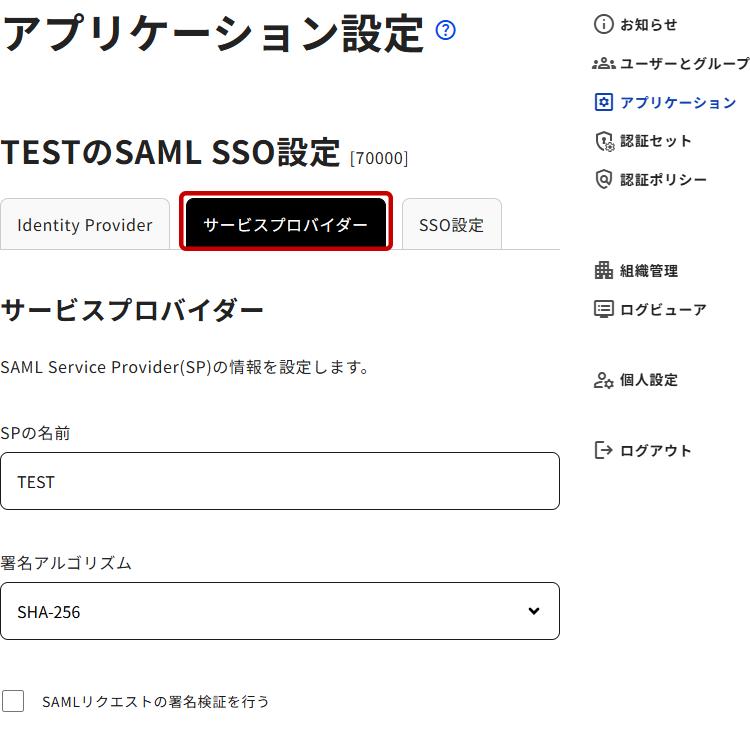Click the 認証ポリシー shield icon
The image size is (750, 735).
pos(603,180)
